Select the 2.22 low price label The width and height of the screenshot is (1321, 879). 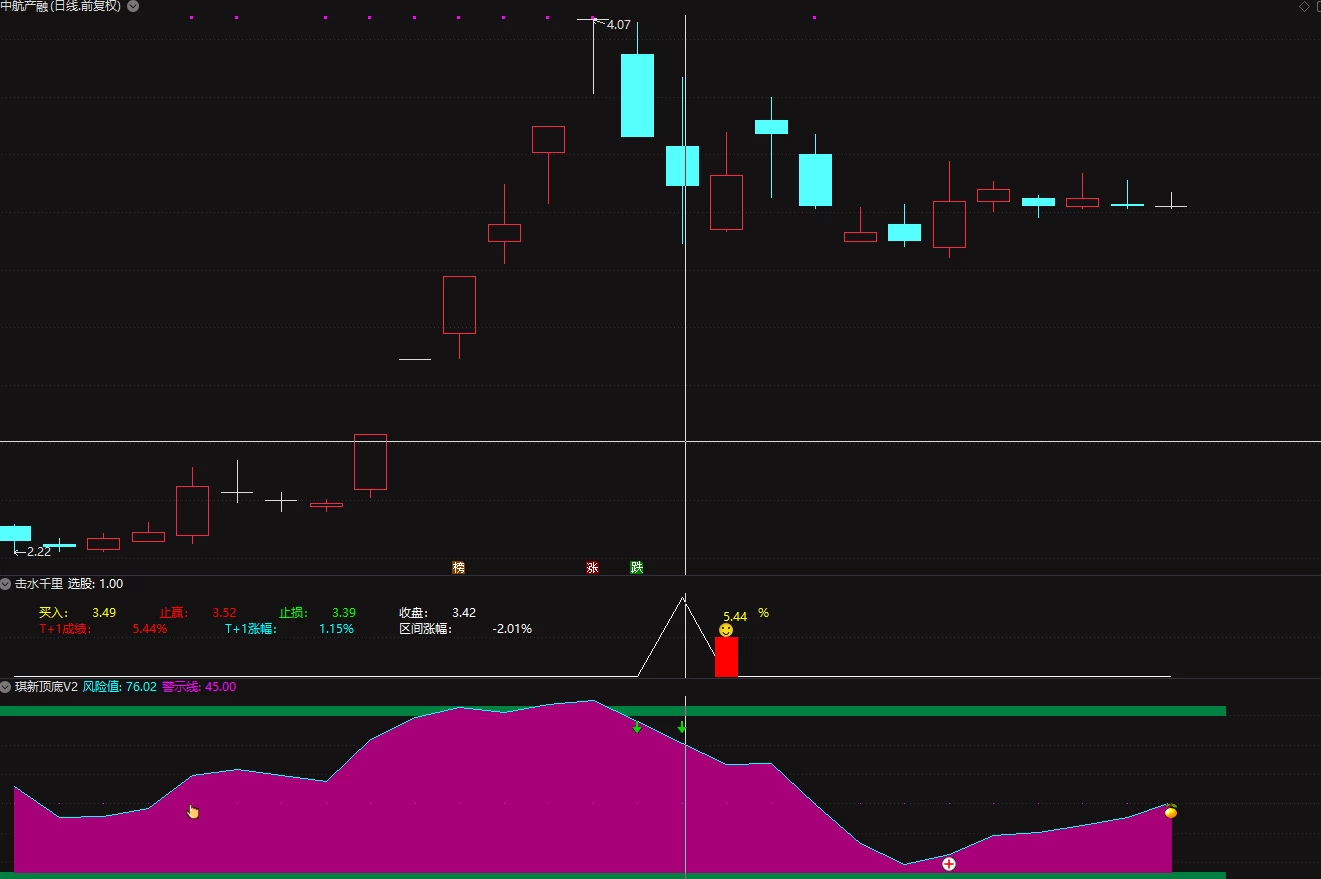coord(38,551)
